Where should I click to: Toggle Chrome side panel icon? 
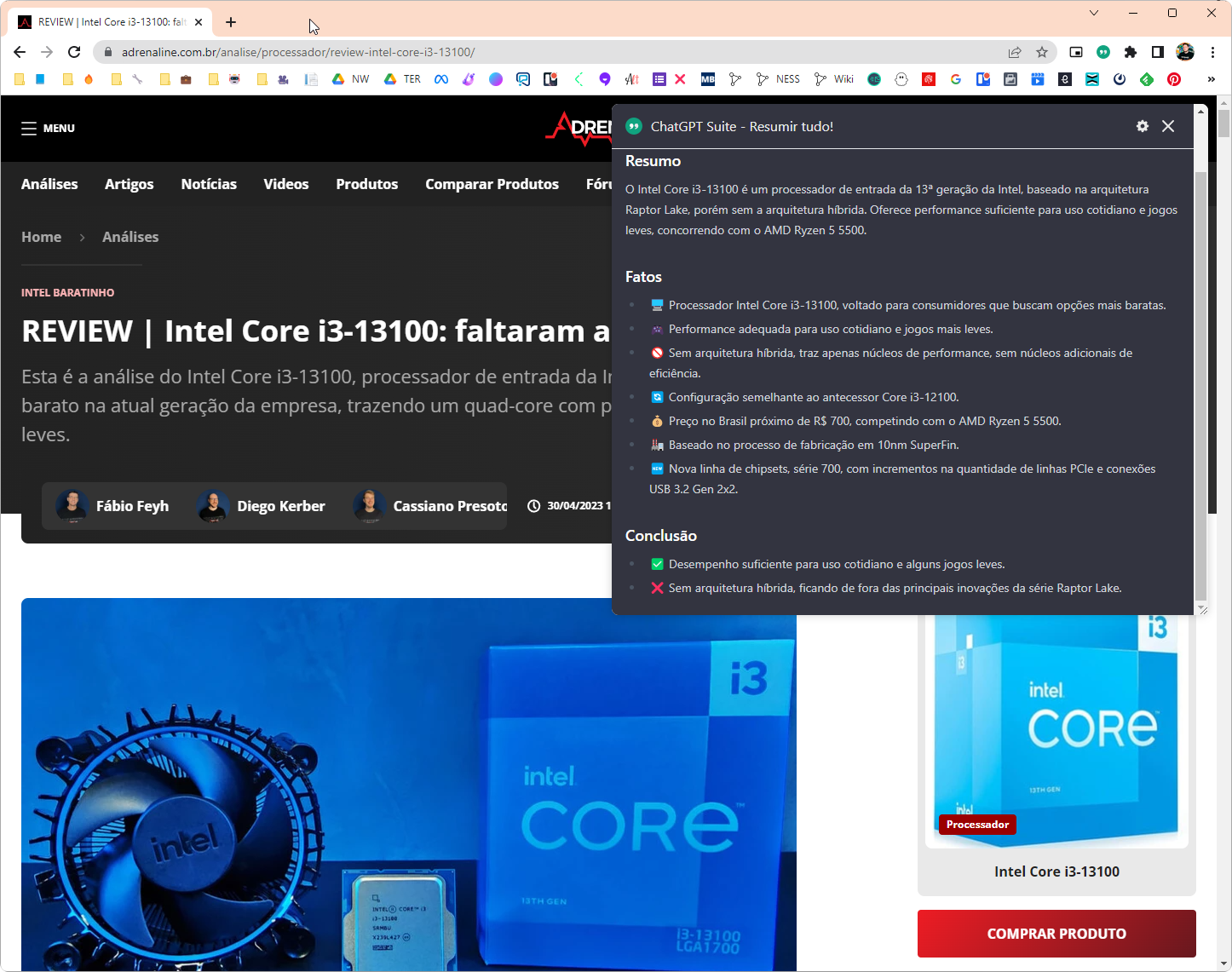point(1157,52)
